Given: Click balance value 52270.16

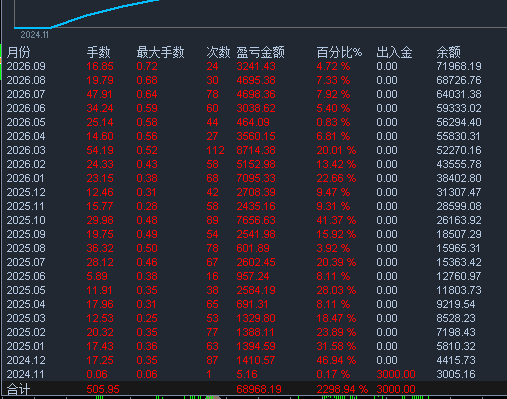Looking at the screenshot, I should coord(459,150).
